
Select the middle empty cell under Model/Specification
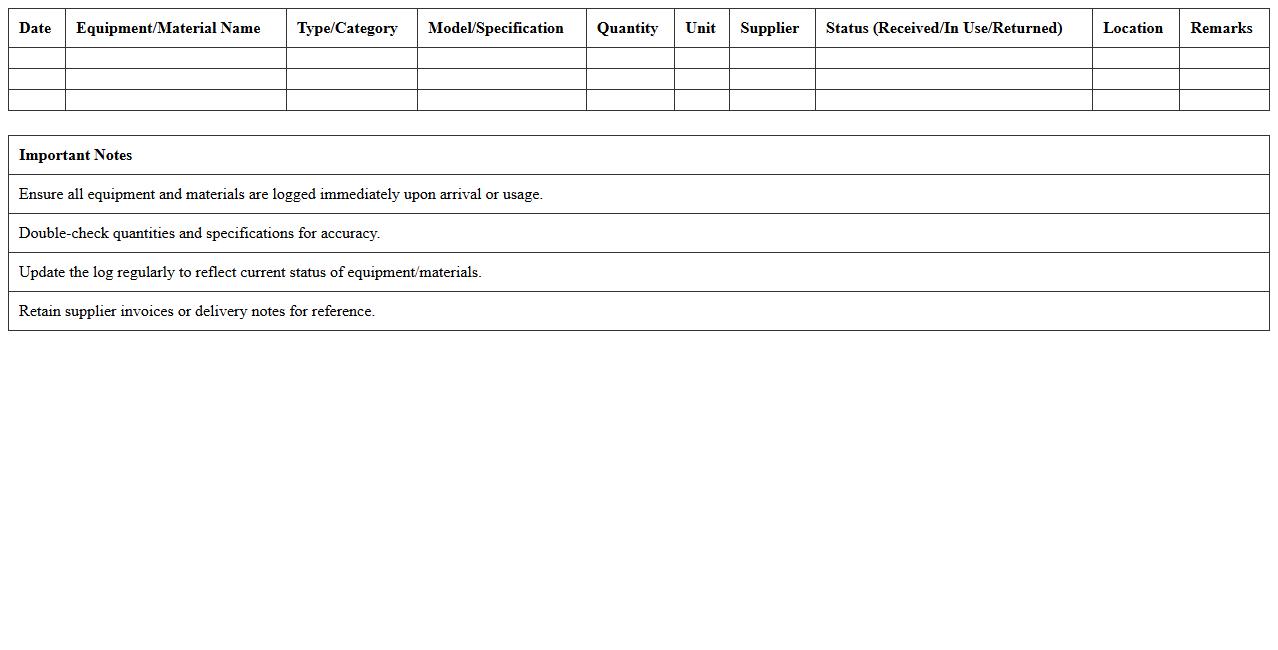pyautogui.click(x=501, y=79)
